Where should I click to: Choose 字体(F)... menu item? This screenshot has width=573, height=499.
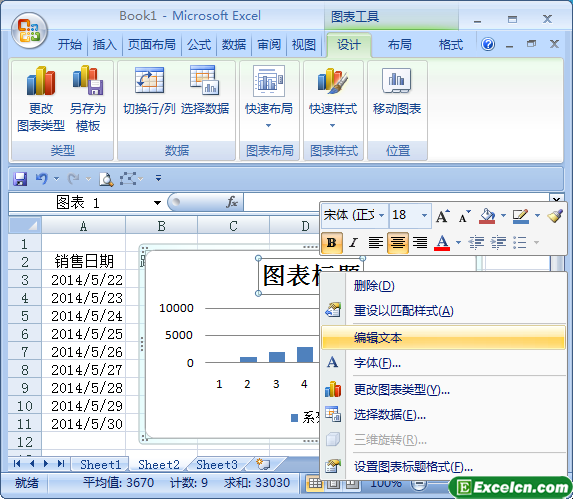(443, 363)
